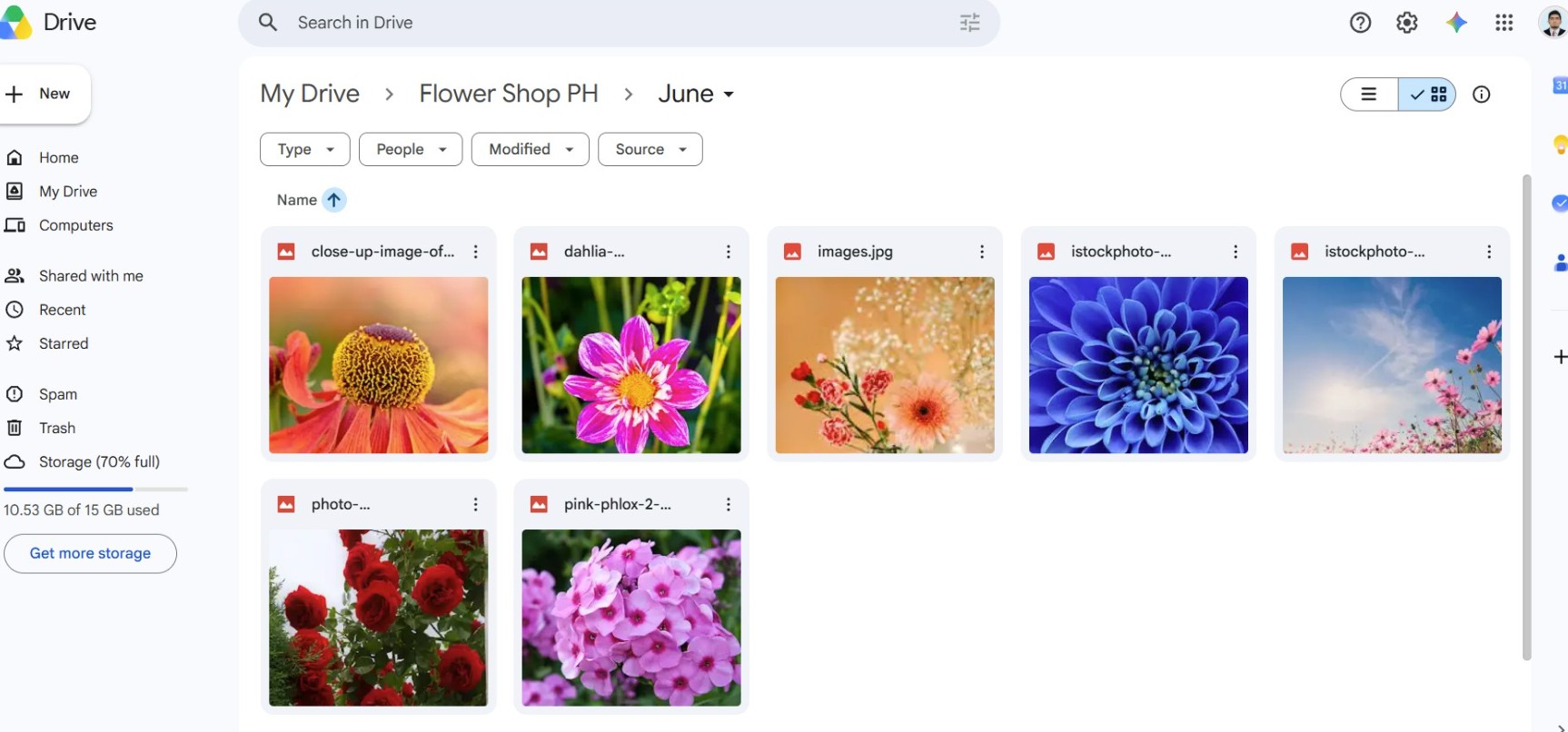Open Spam in the sidebar

click(x=58, y=394)
